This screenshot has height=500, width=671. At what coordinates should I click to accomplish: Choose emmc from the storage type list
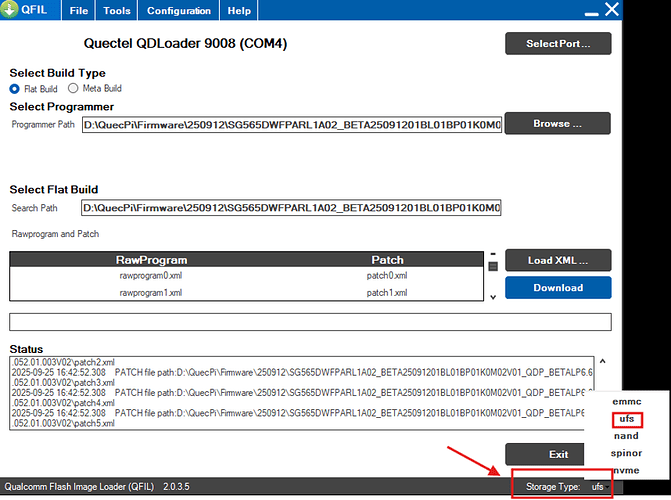(626, 402)
